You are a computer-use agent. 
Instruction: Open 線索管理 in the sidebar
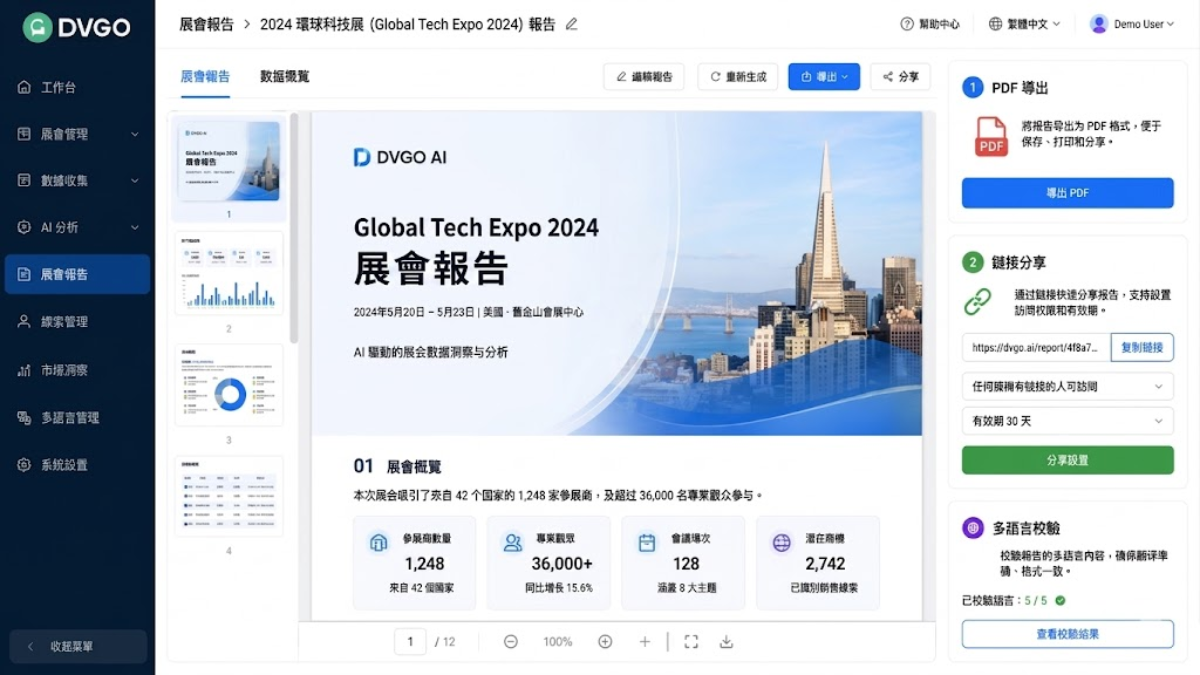77,322
